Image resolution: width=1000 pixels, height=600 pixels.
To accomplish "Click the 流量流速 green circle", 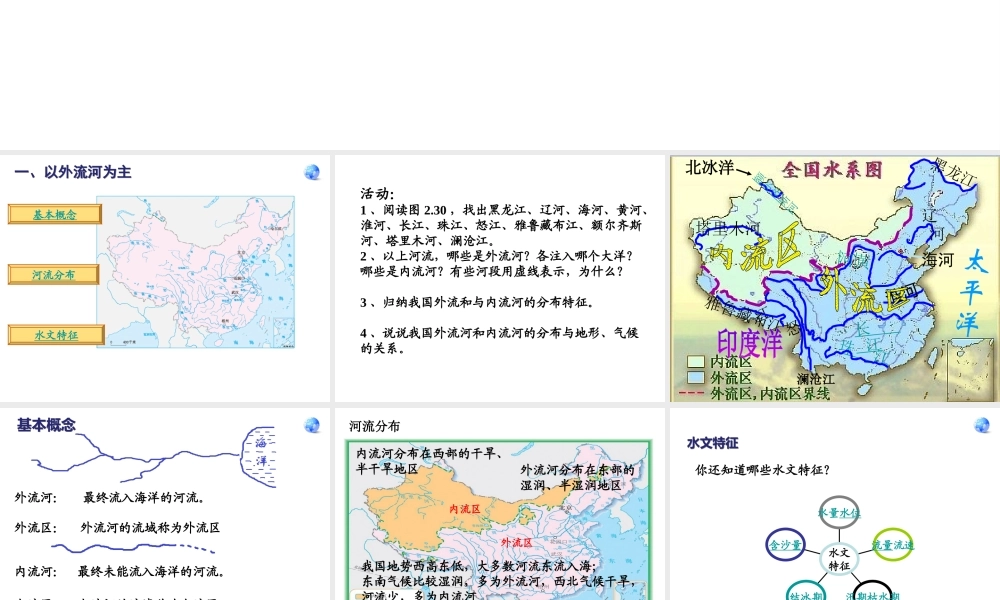I will (892, 545).
